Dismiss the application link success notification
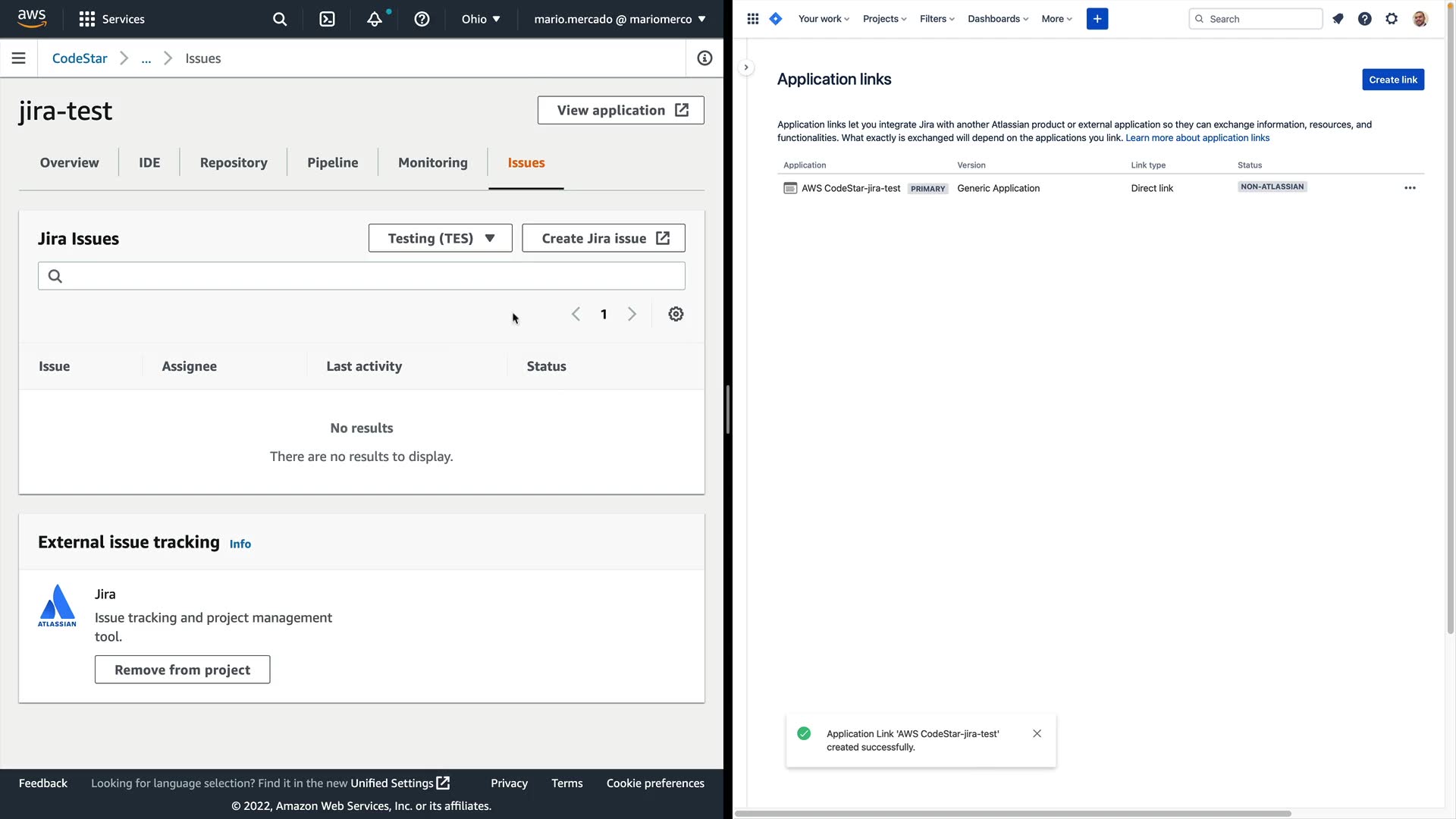The height and width of the screenshot is (819, 1456). pos(1037,733)
